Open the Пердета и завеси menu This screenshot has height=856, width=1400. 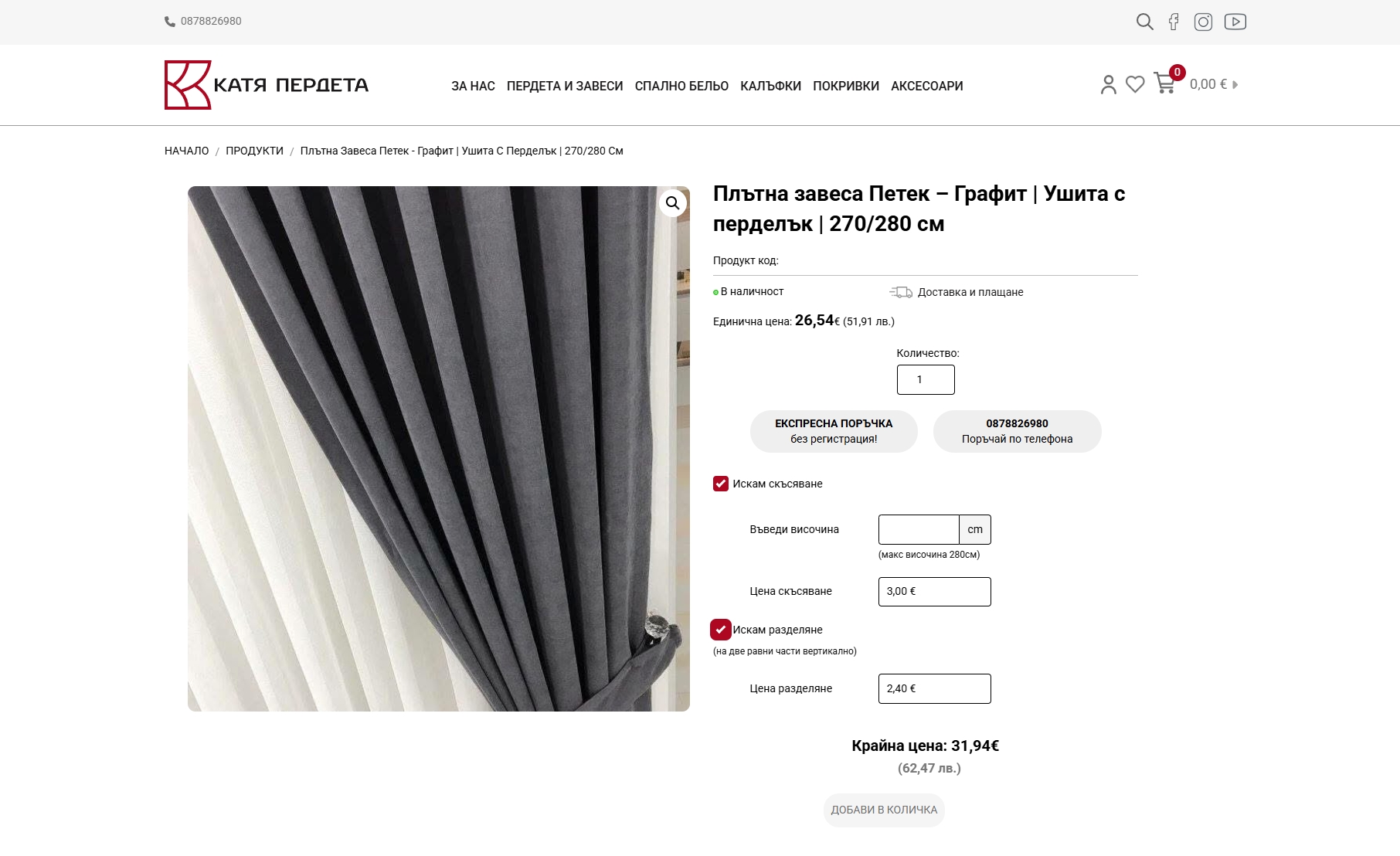tap(565, 86)
